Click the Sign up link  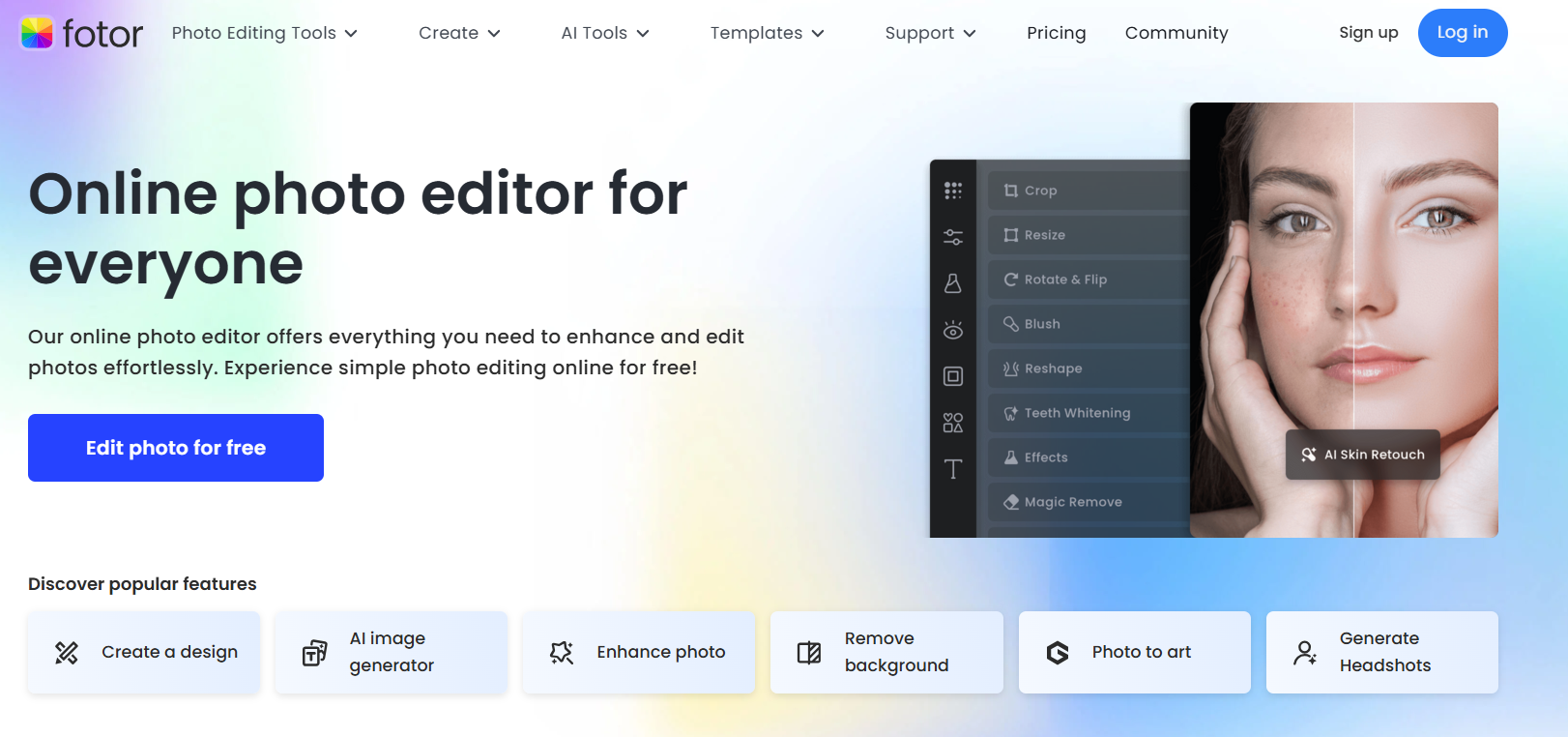[x=1368, y=33]
